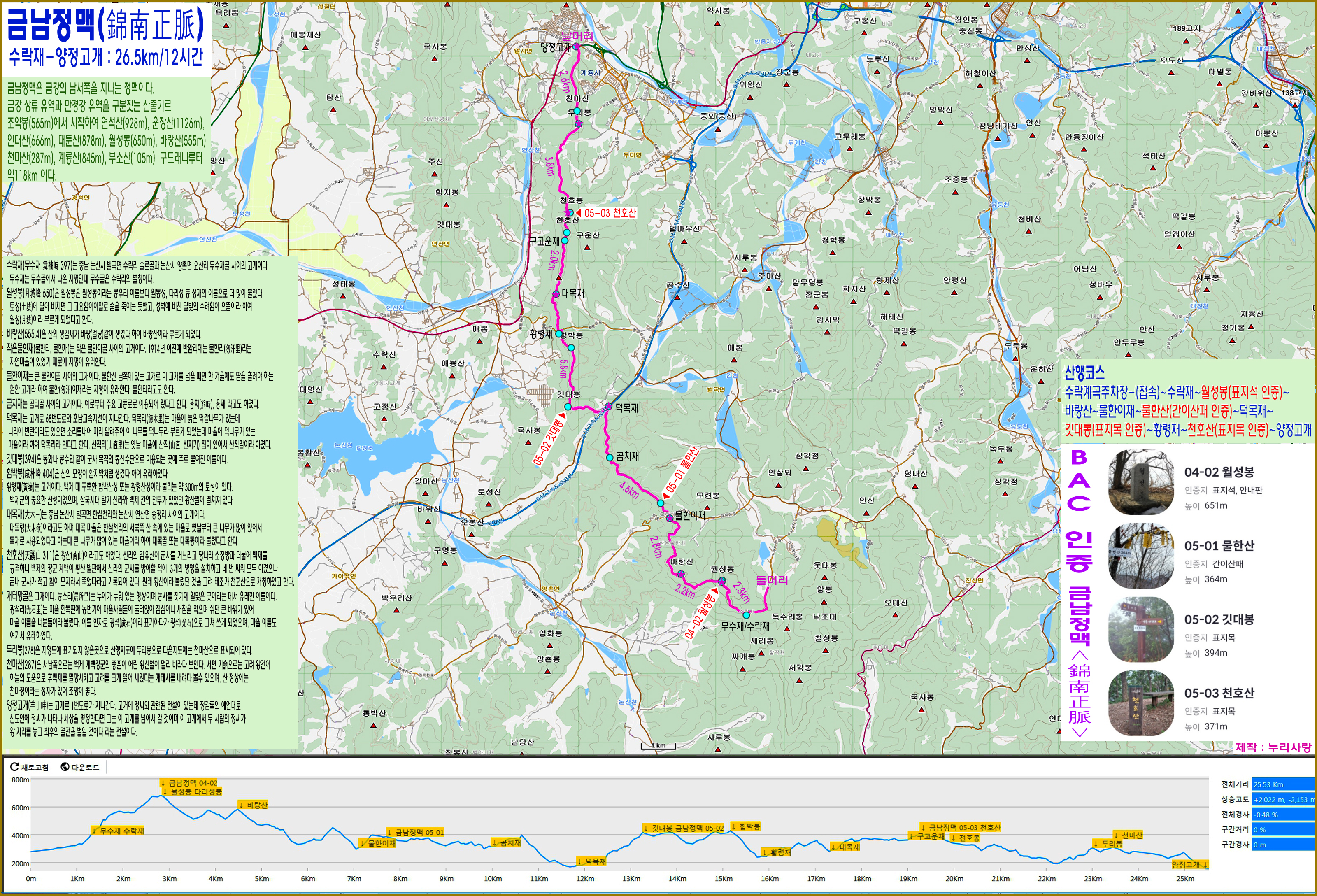The height and width of the screenshot is (896, 1317).
Task: Select the 천마산 marker on elevation chart
Action: [1129, 835]
